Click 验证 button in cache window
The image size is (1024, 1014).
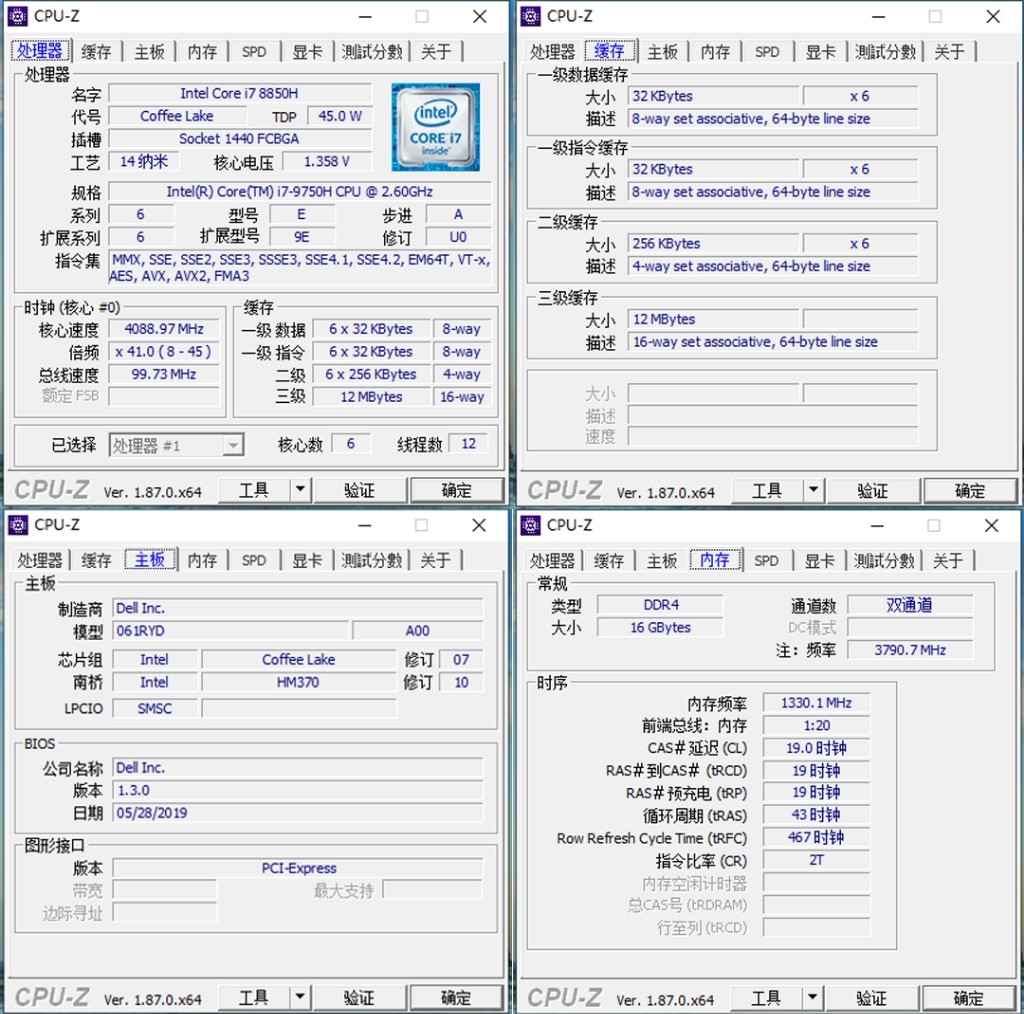click(872, 490)
